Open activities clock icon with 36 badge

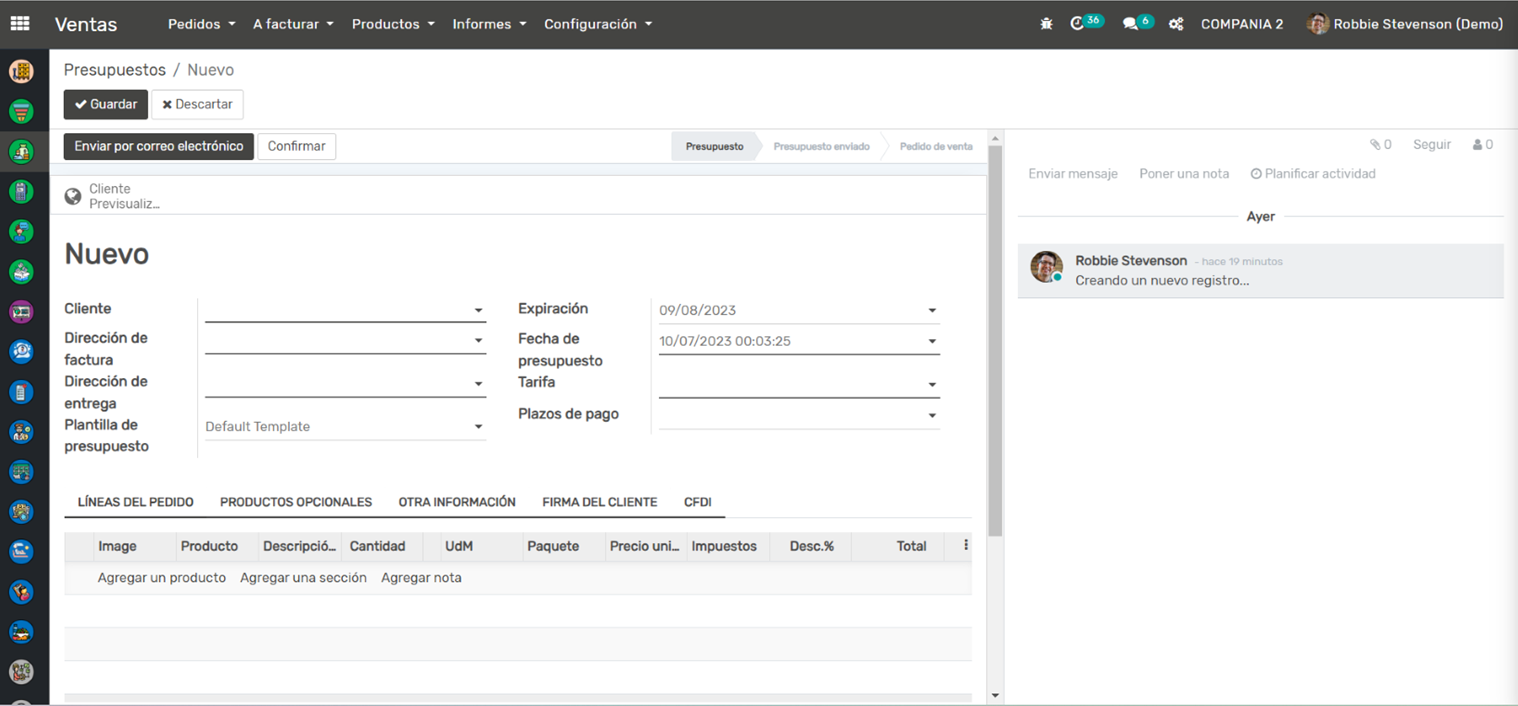[x=1078, y=24]
